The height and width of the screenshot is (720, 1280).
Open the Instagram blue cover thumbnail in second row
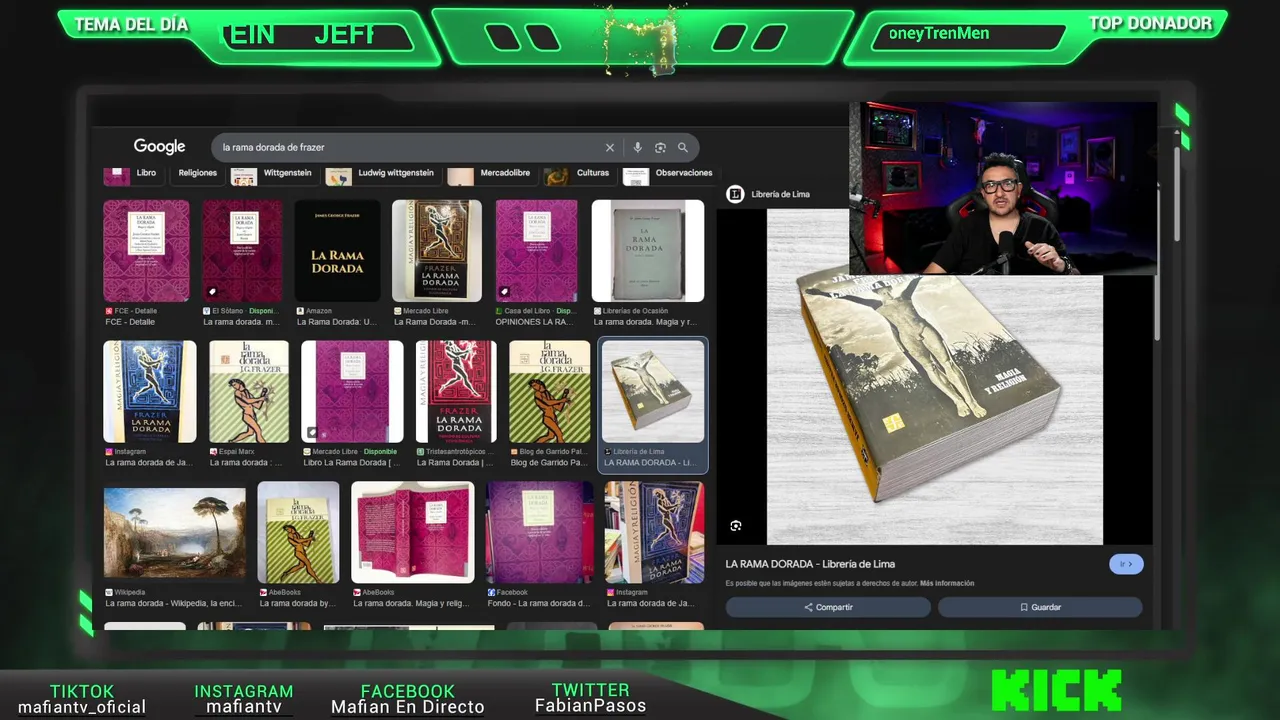tap(150, 392)
